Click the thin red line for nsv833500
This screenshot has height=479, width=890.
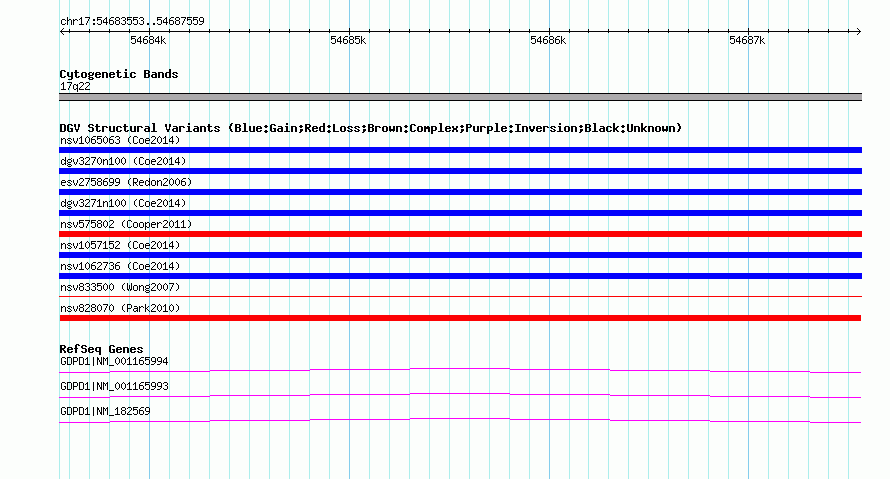tap(460, 296)
